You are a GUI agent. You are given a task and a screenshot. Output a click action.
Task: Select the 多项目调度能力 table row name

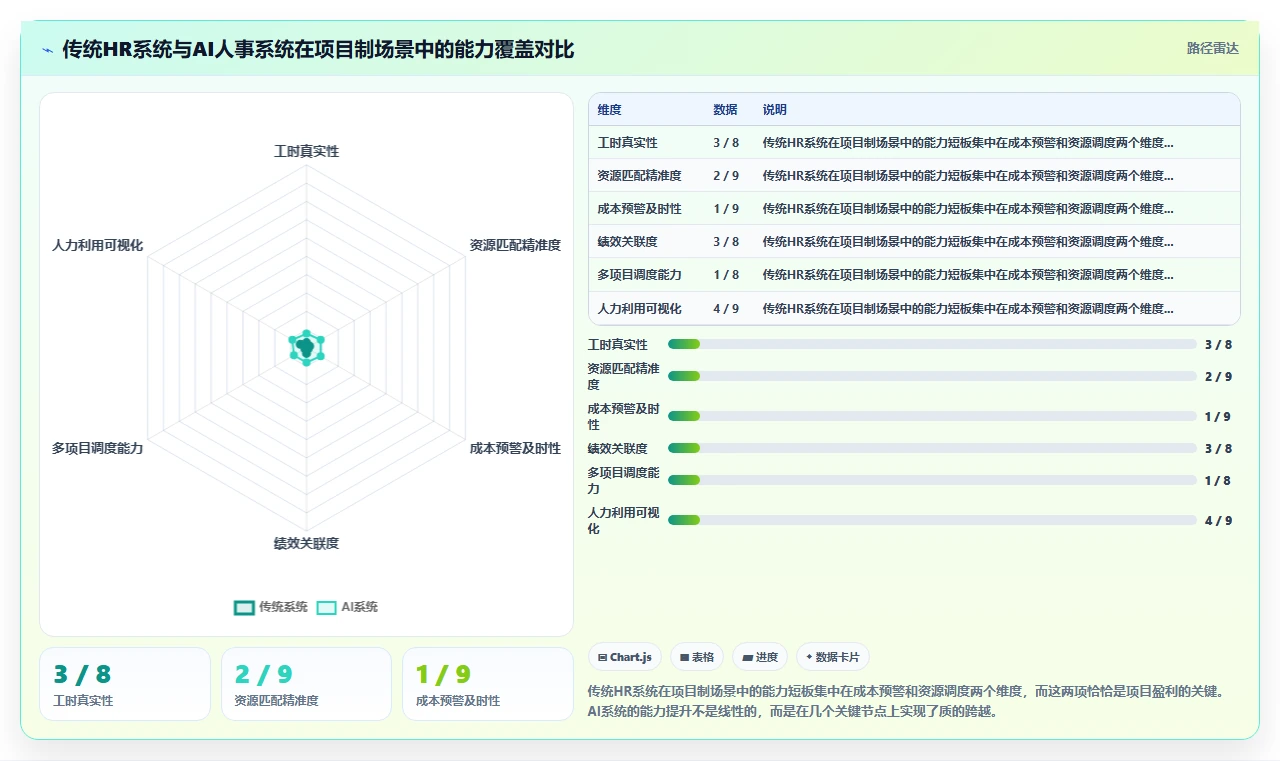(x=640, y=275)
